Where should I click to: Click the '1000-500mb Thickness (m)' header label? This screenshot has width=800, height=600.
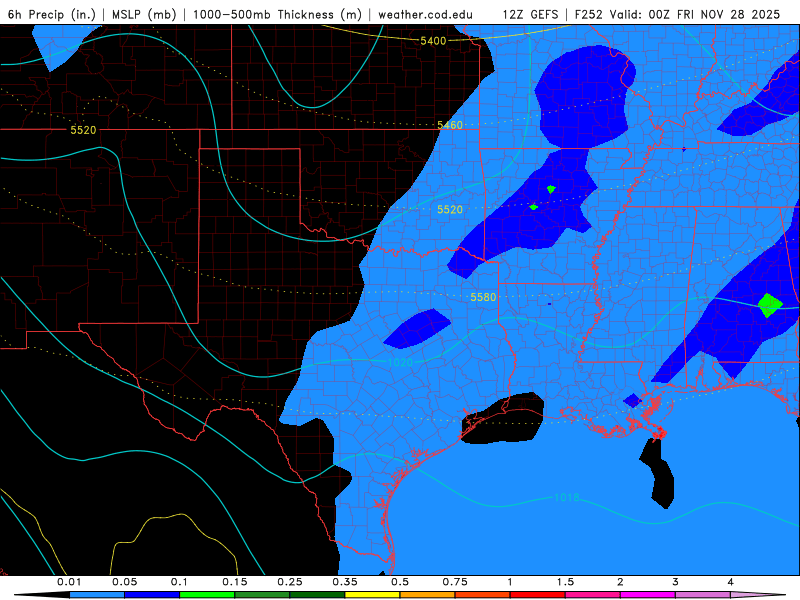tap(277, 14)
